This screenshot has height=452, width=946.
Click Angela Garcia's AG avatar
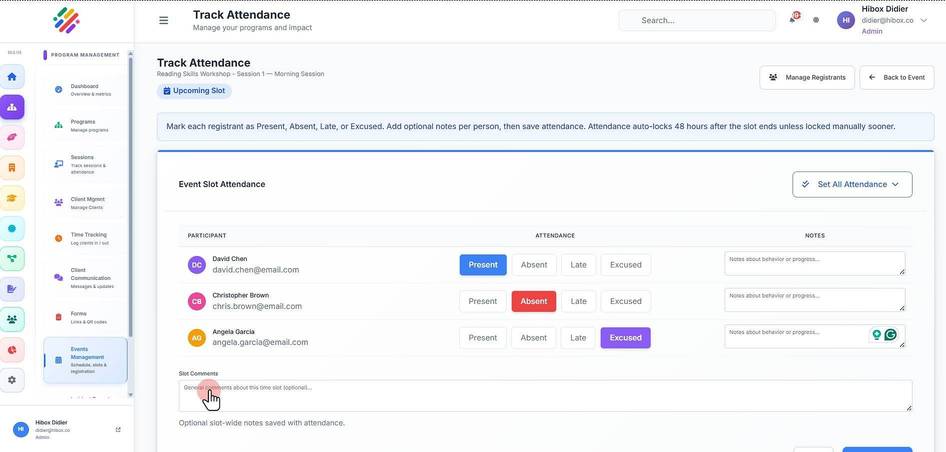pos(197,337)
